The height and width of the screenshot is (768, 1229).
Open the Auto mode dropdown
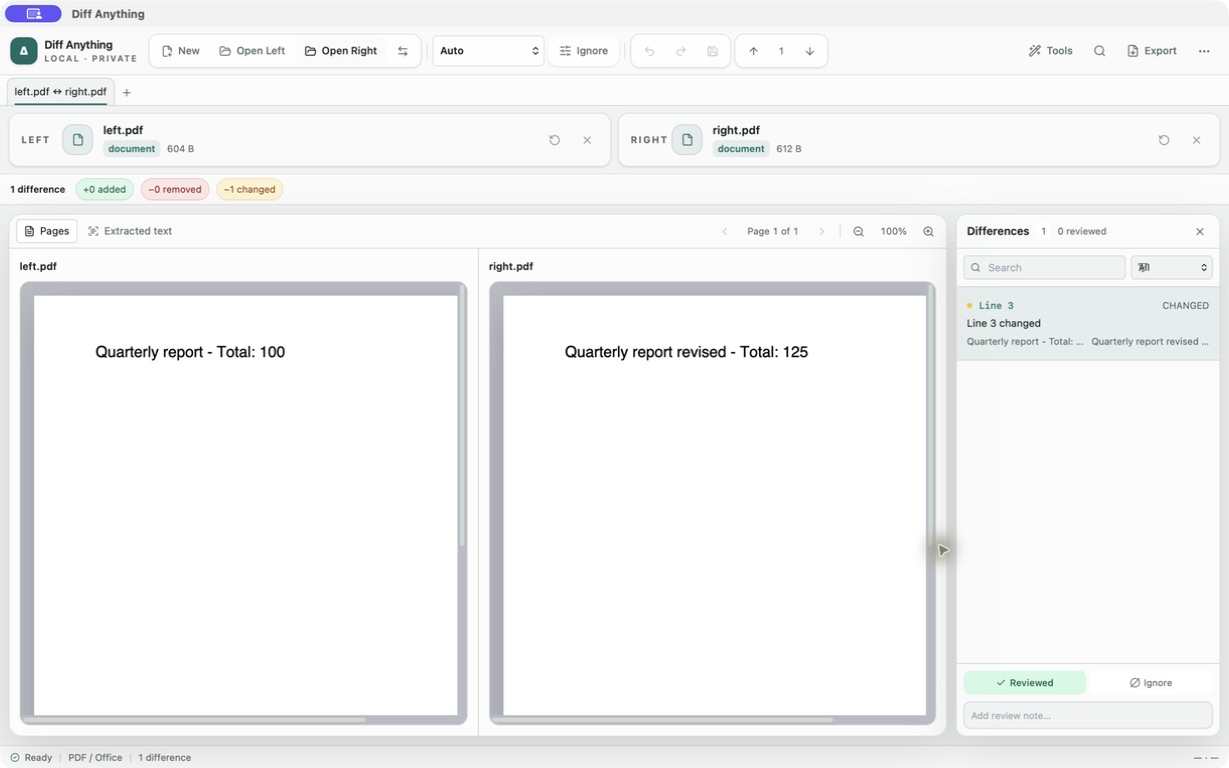click(488, 51)
